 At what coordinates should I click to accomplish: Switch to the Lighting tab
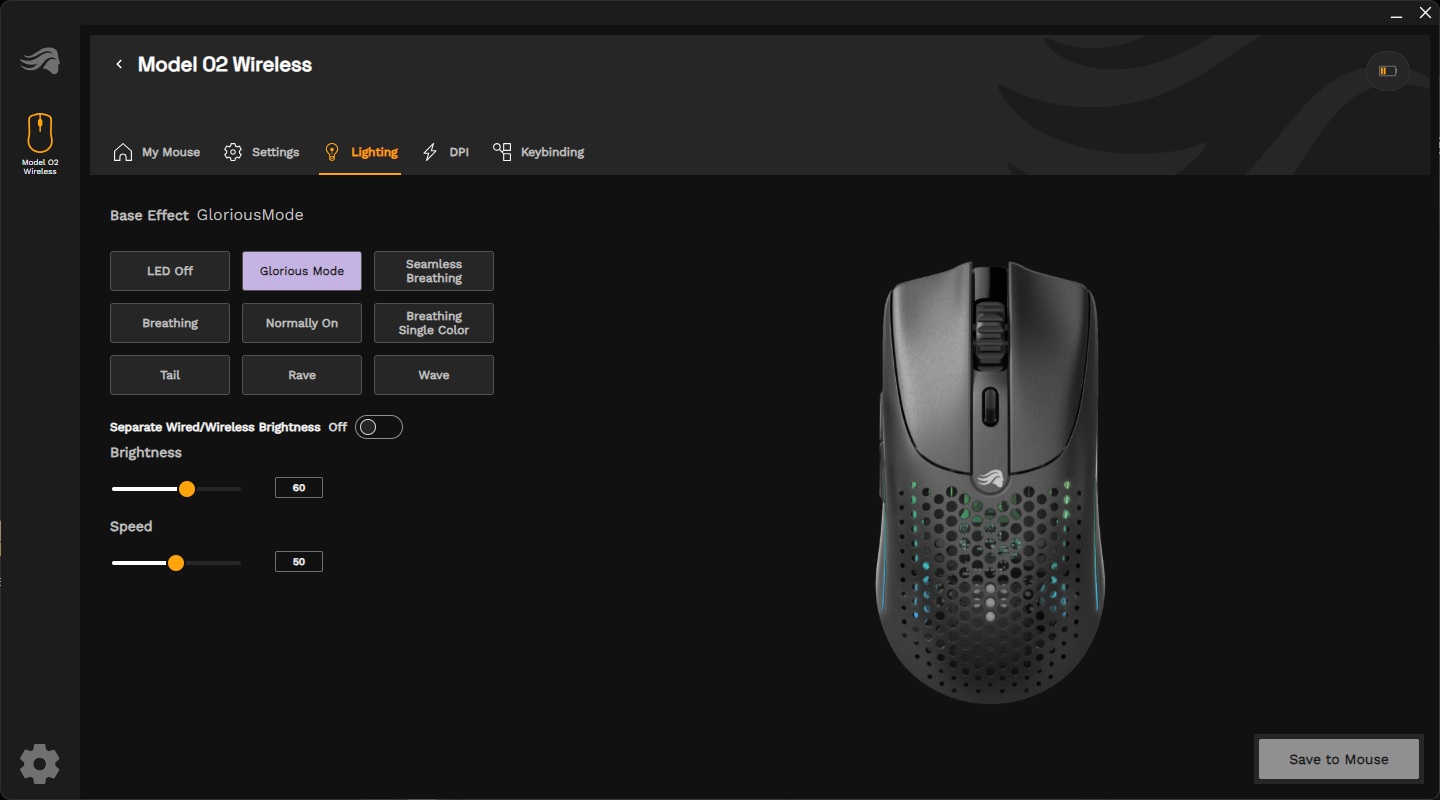point(360,152)
